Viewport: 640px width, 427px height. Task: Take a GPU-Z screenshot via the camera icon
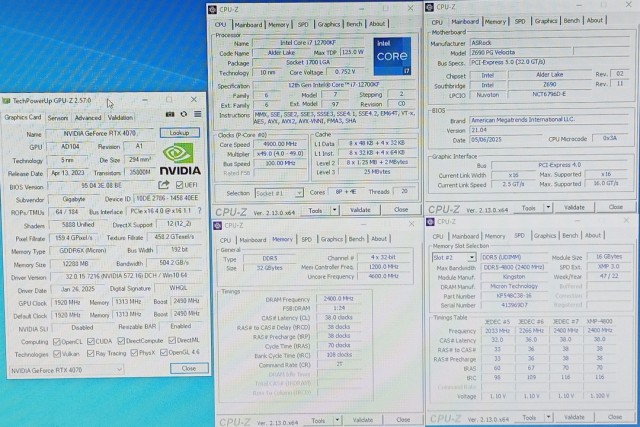click(x=170, y=115)
